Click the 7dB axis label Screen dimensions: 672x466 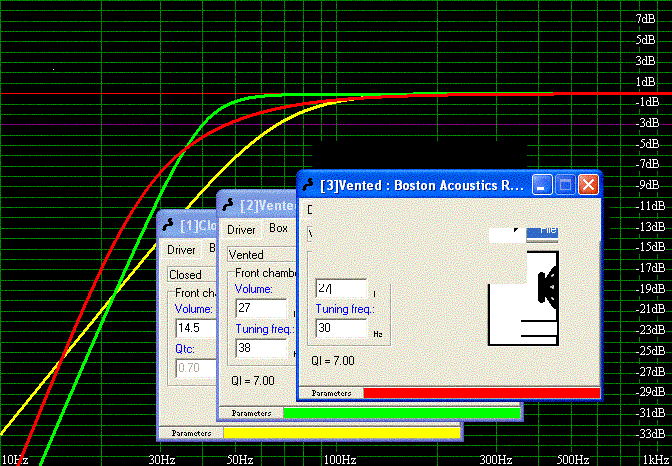tap(645, 19)
